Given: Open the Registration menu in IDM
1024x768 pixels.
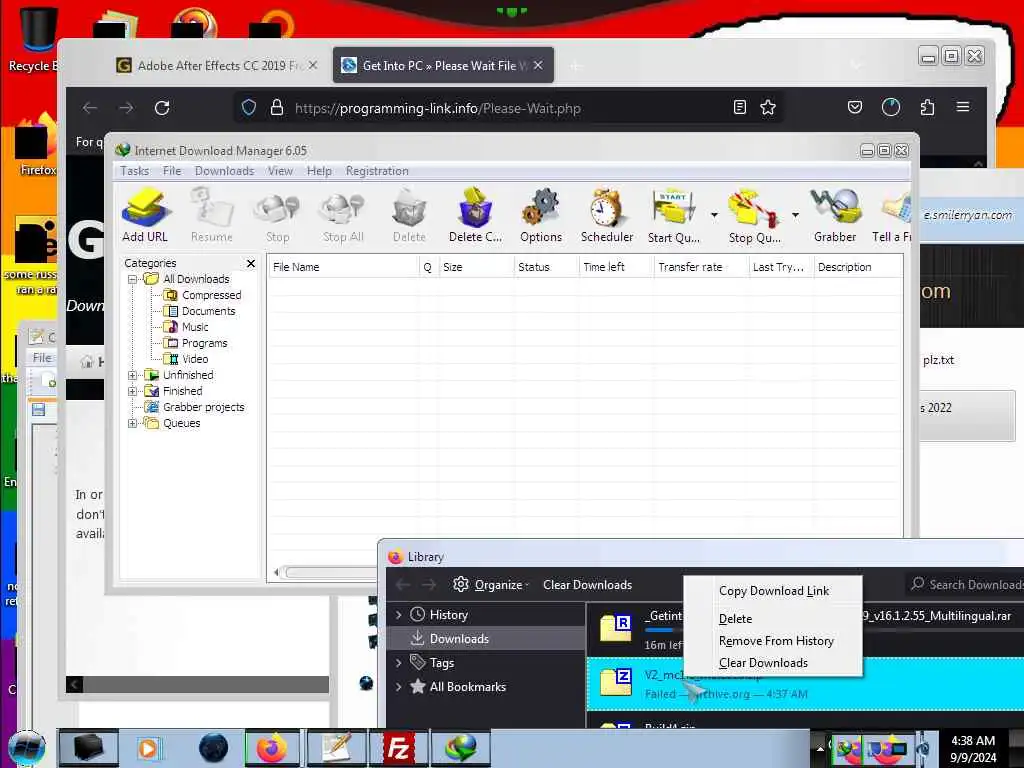Looking at the screenshot, I should 377,171.
